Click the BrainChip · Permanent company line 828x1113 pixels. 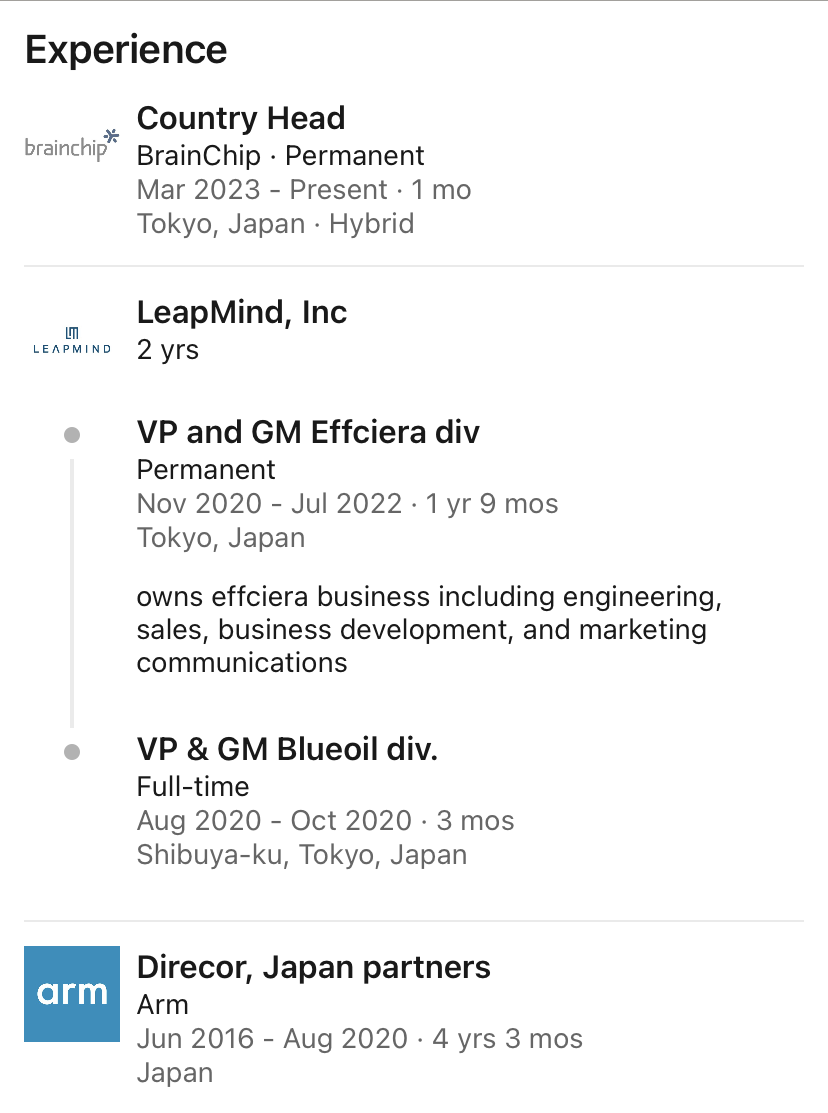[x=280, y=156]
